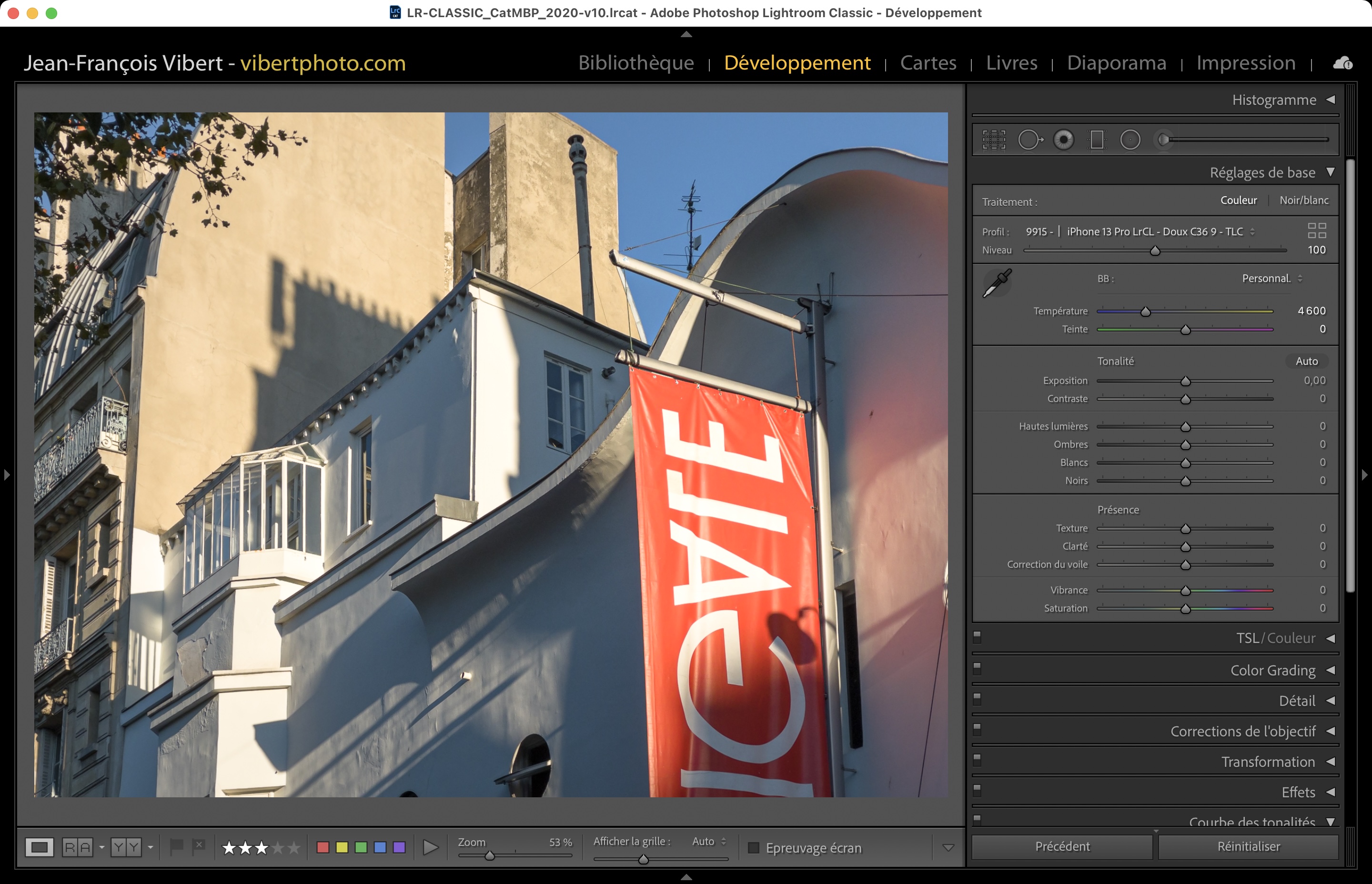The width and height of the screenshot is (1372, 884).
Task: Click the Réinitialiser button
Action: [x=1248, y=846]
